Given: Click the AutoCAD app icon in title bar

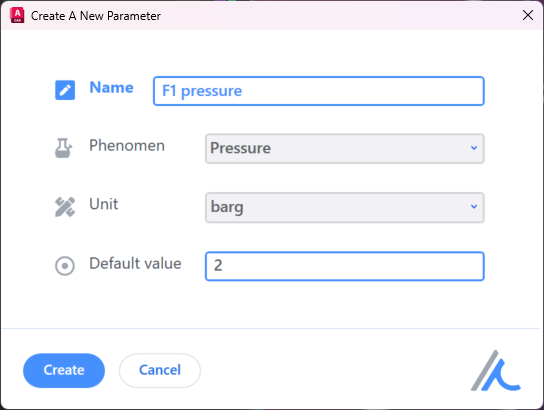Looking at the screenshot, I should coord(17,15).
